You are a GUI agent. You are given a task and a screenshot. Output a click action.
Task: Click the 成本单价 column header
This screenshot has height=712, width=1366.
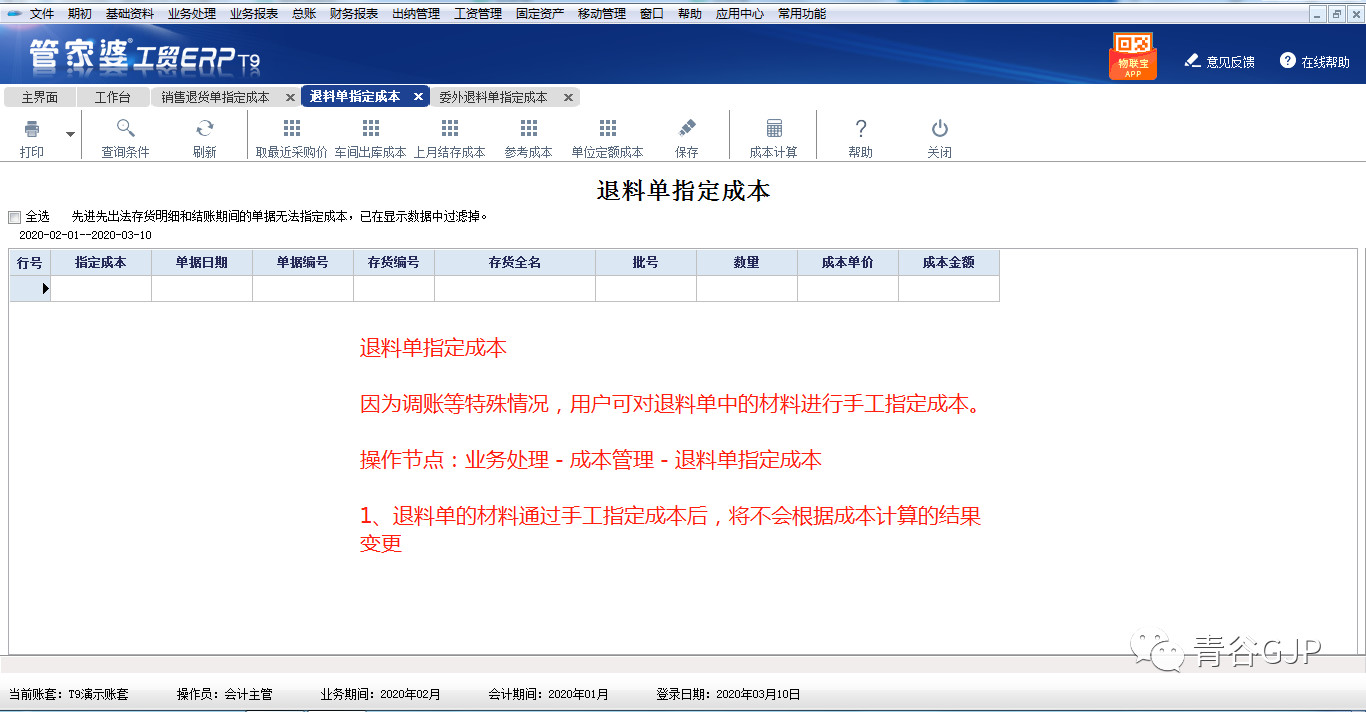(847, 261)
